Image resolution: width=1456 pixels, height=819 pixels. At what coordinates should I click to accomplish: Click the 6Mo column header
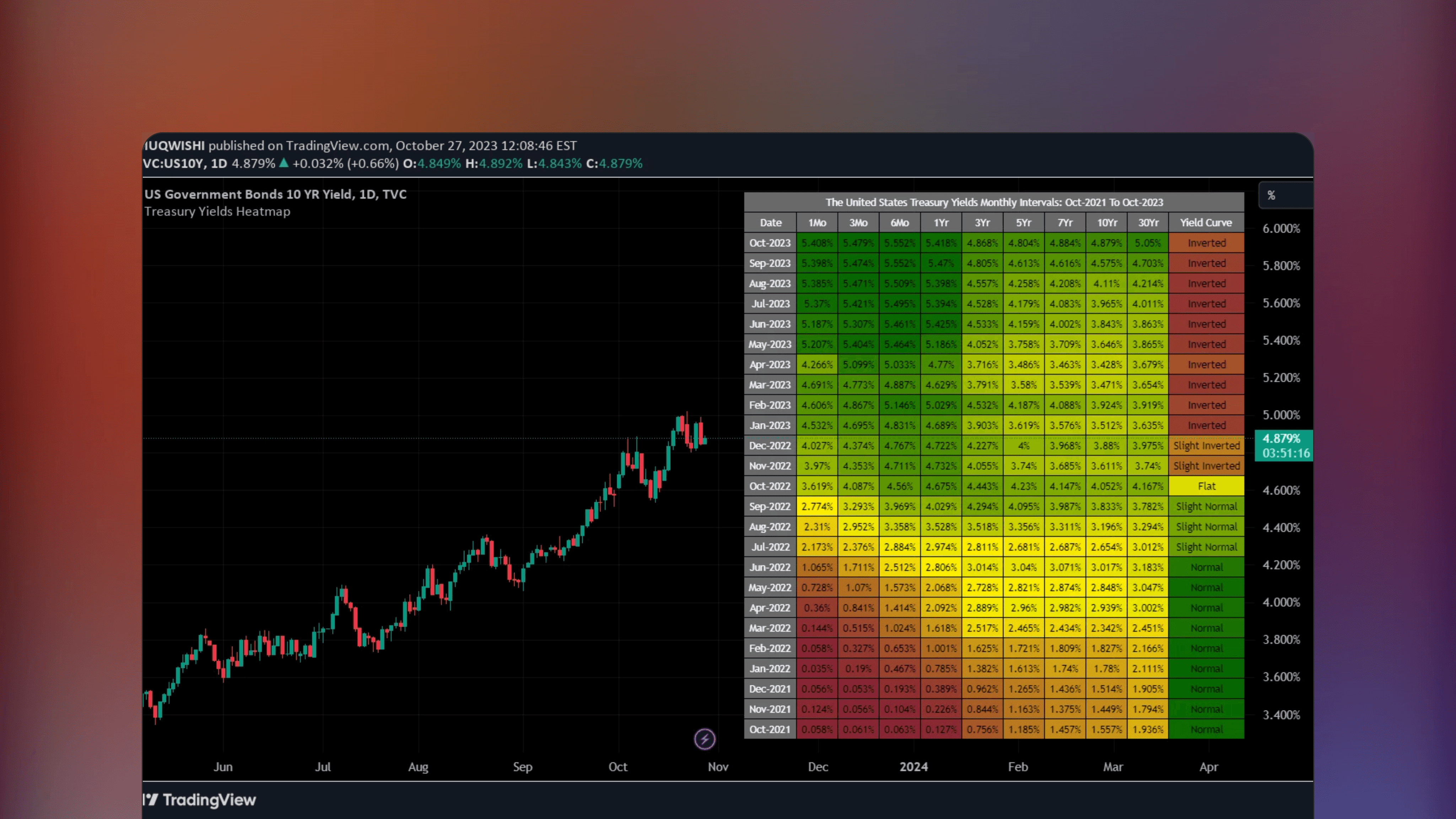[x=899, y=222]
